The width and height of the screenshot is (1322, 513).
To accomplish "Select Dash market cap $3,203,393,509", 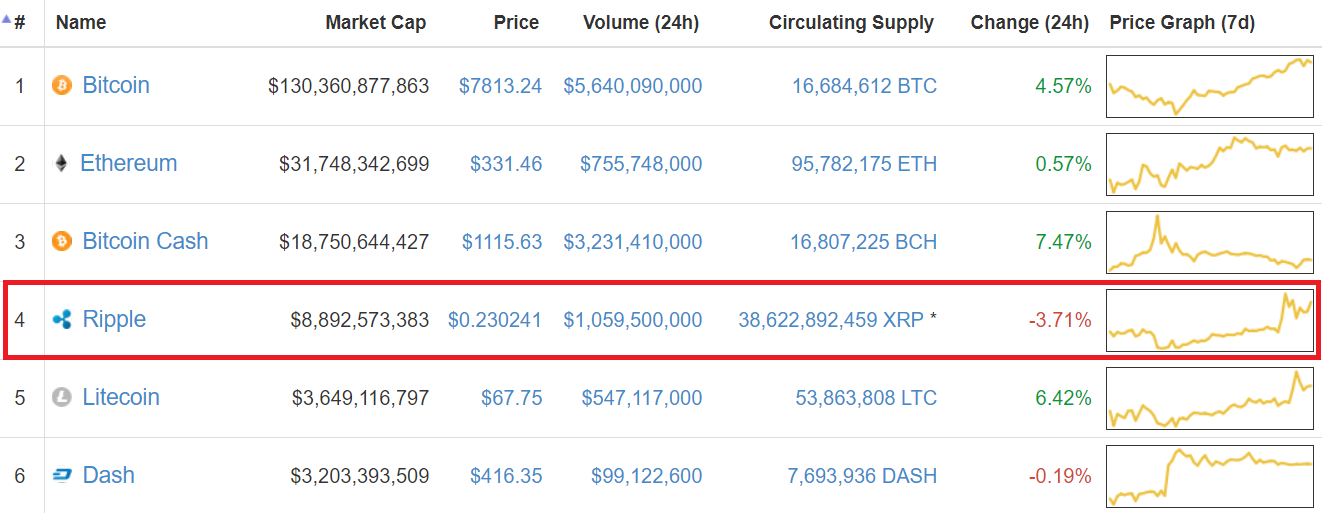I will 360,476.
